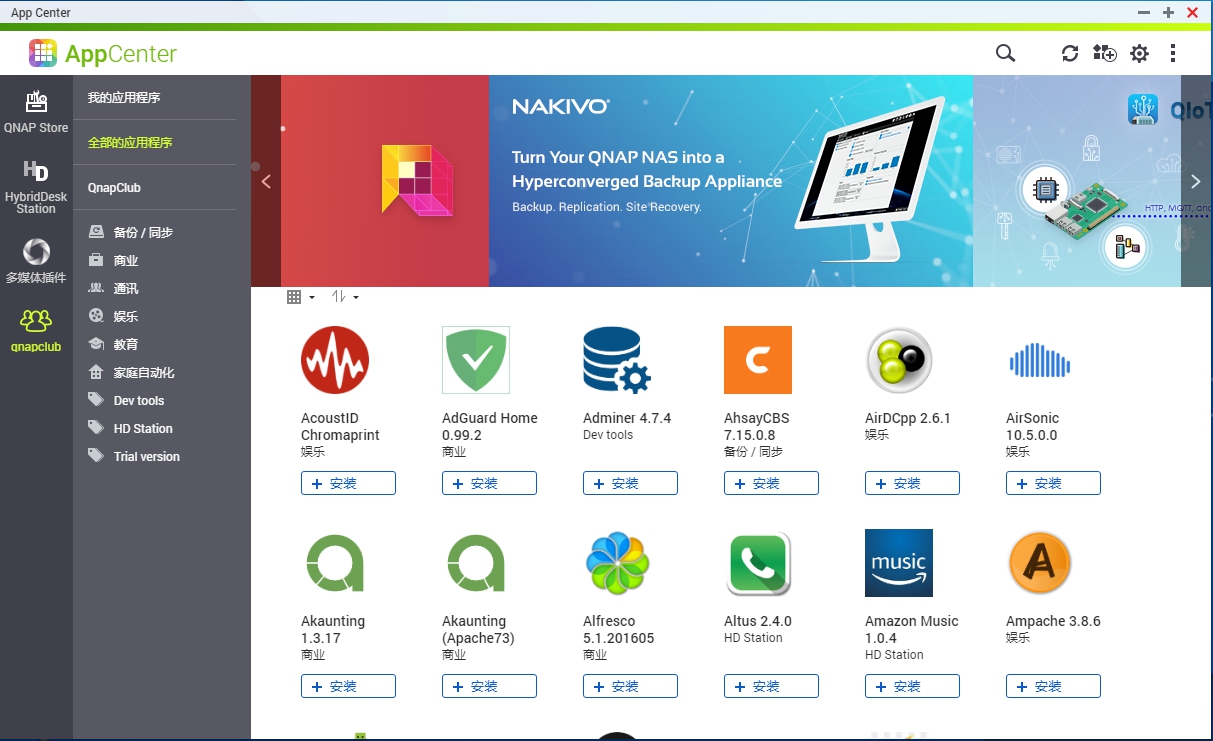Go to previous banner slide
1213x741 pixels.
[266, 181]
